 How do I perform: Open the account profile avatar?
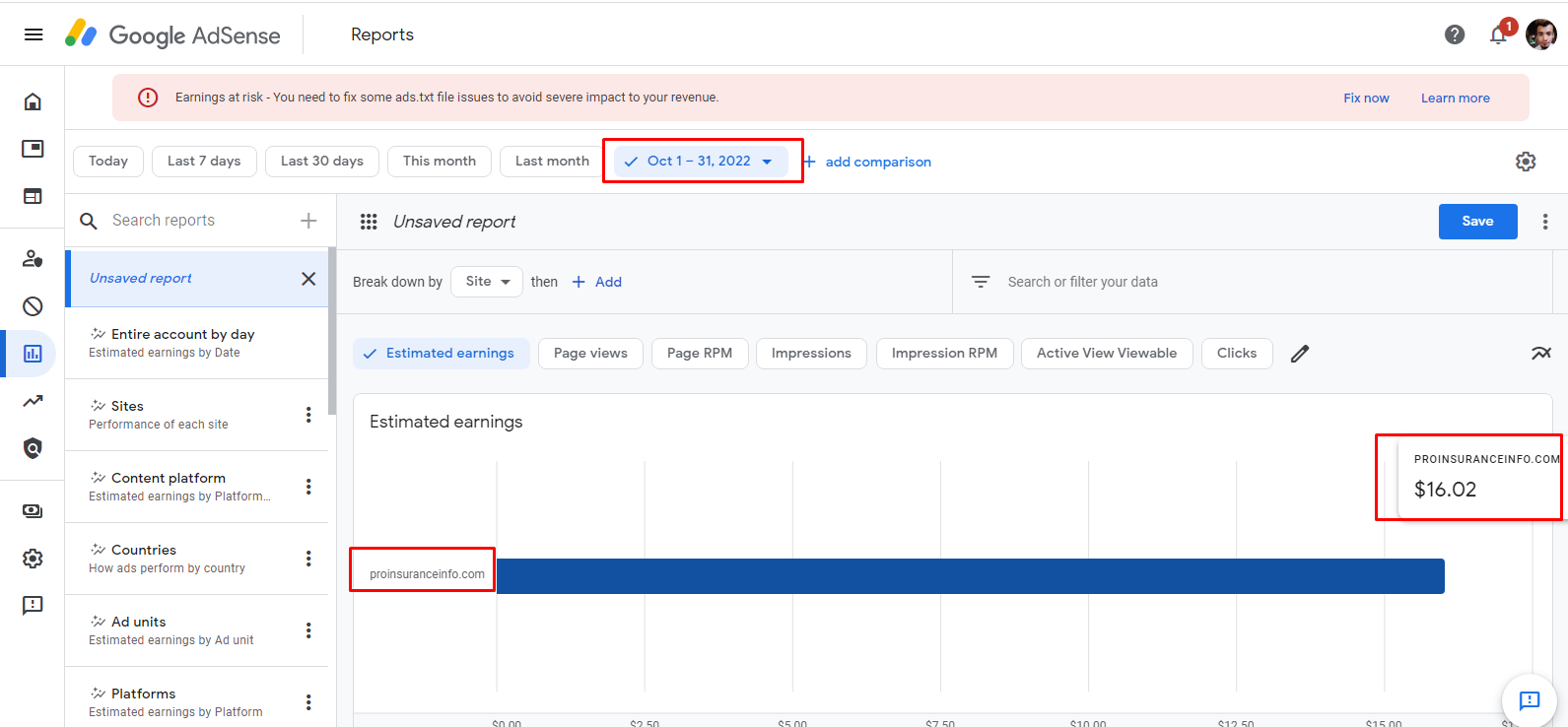point(1540,34)
